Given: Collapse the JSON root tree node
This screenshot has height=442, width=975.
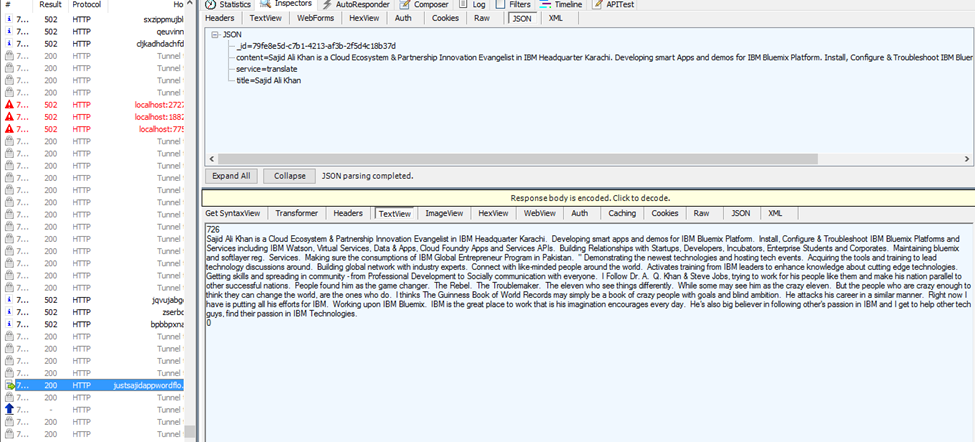Looking at the screenshot, I should pos(215,35).
